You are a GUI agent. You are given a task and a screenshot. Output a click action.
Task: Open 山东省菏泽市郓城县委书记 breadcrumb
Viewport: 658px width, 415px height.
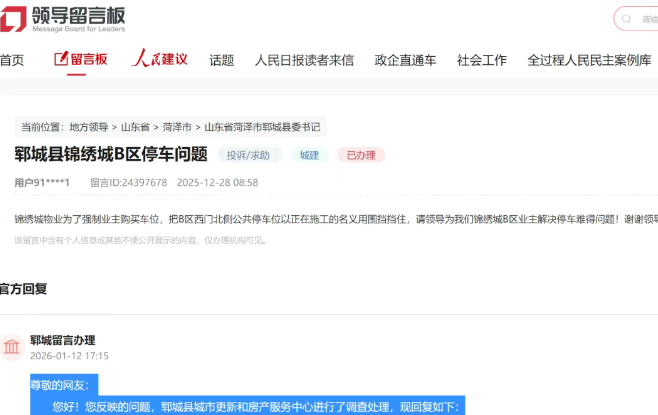[x=263, y=127]
